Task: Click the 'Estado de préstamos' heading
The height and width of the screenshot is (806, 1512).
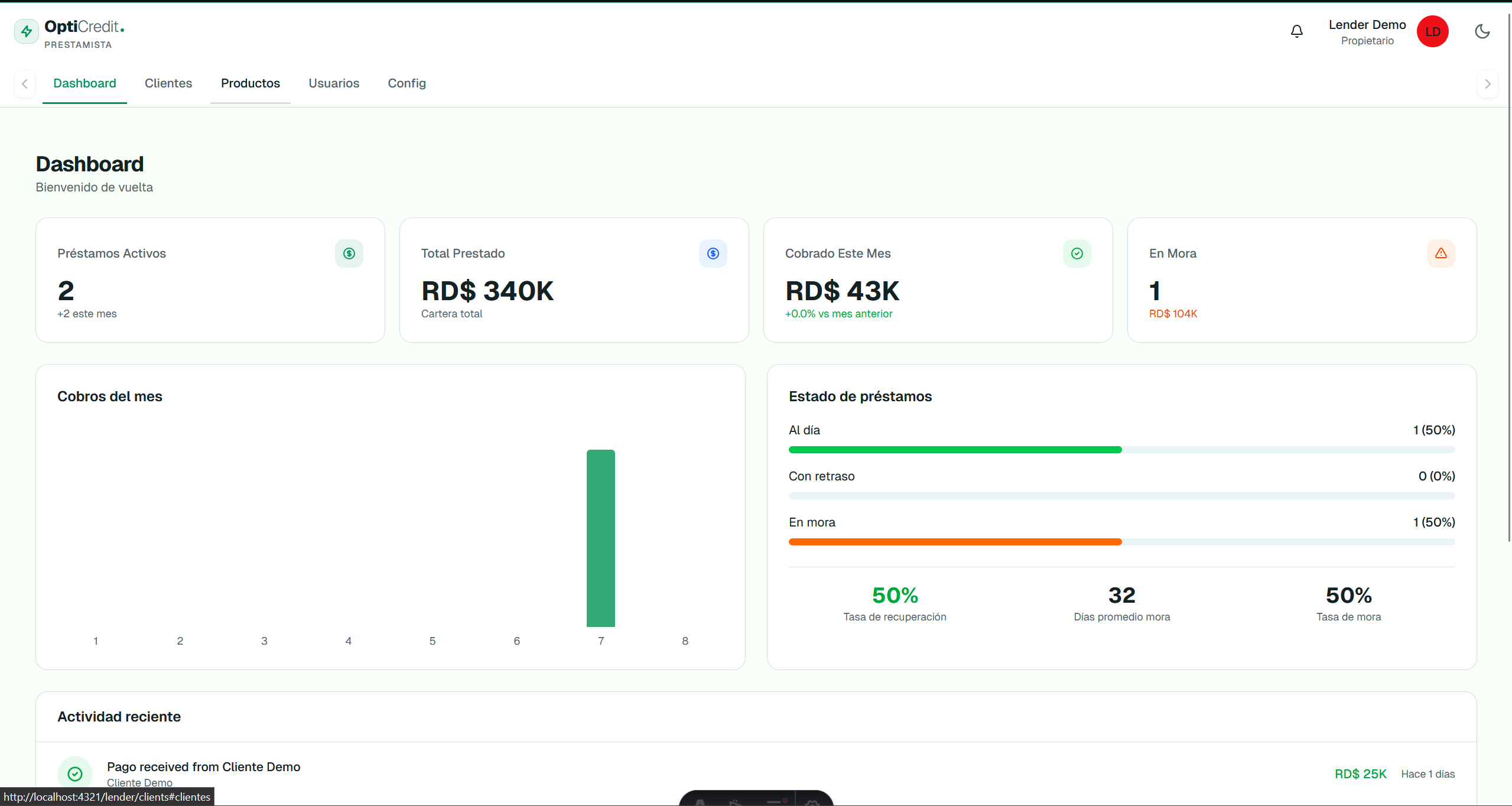Action: (860, 396)
